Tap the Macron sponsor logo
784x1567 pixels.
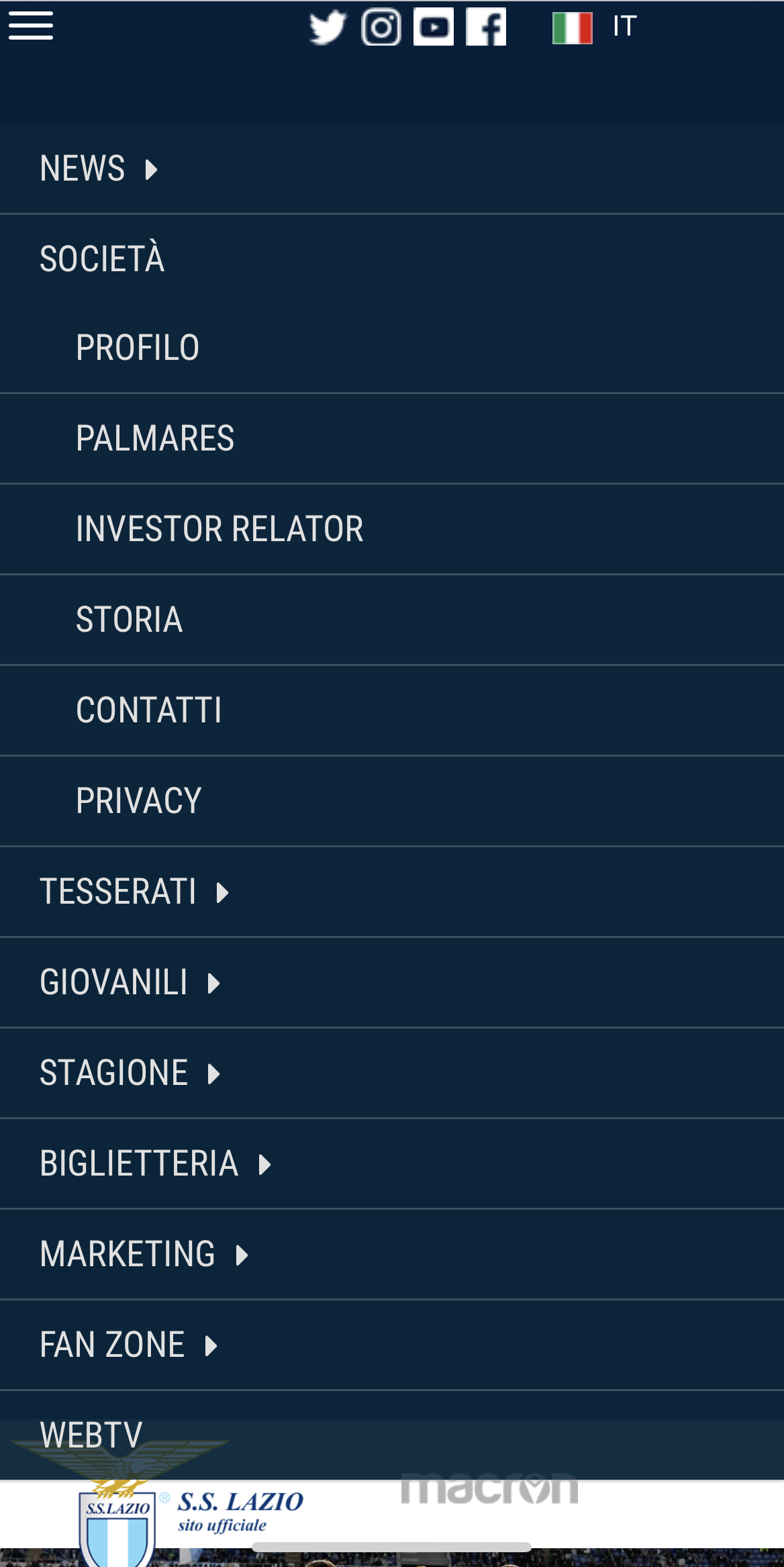(x=489, y=1489)
